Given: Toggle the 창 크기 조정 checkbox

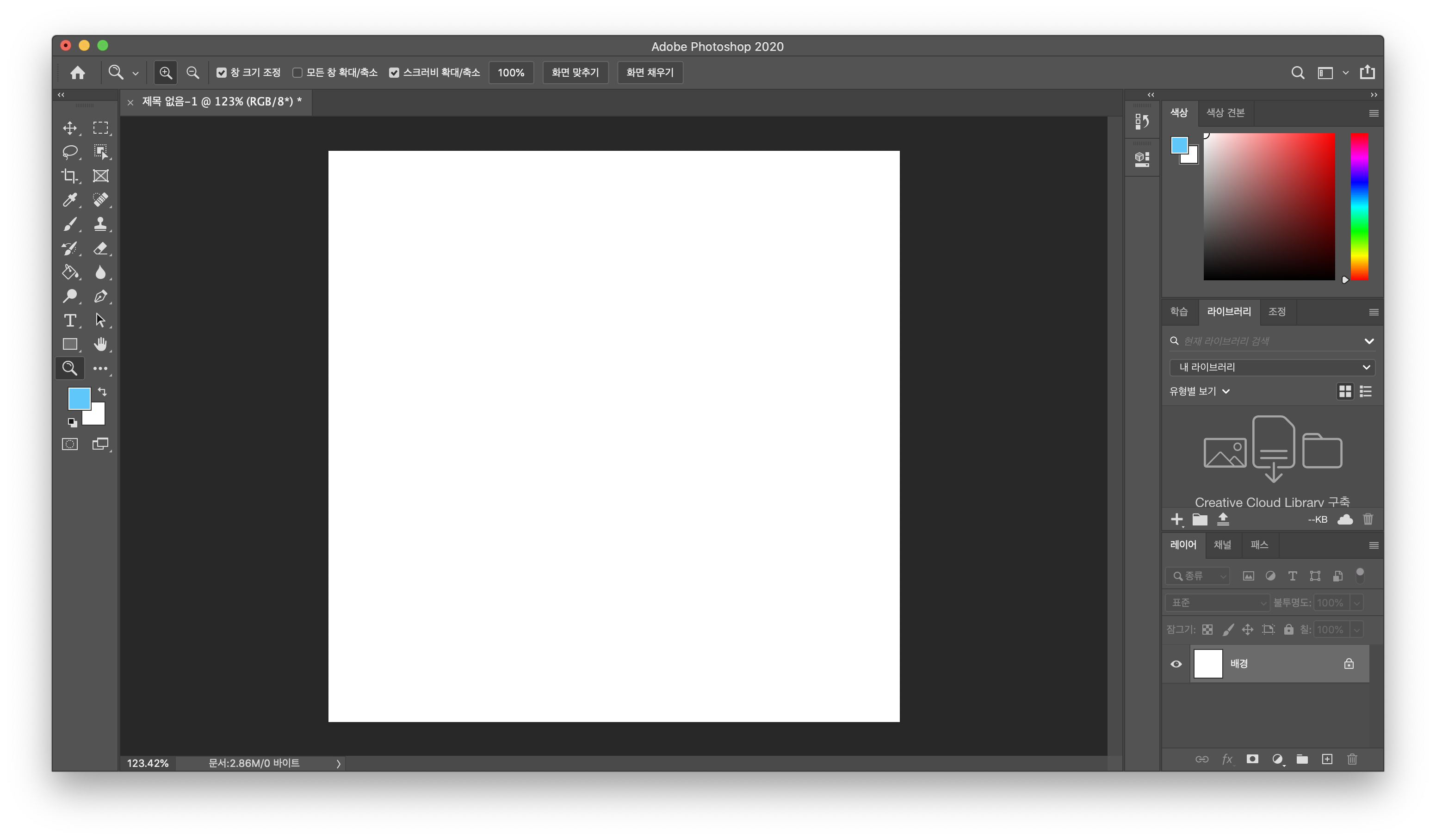Looking at the screenshot, I should 222,72.
